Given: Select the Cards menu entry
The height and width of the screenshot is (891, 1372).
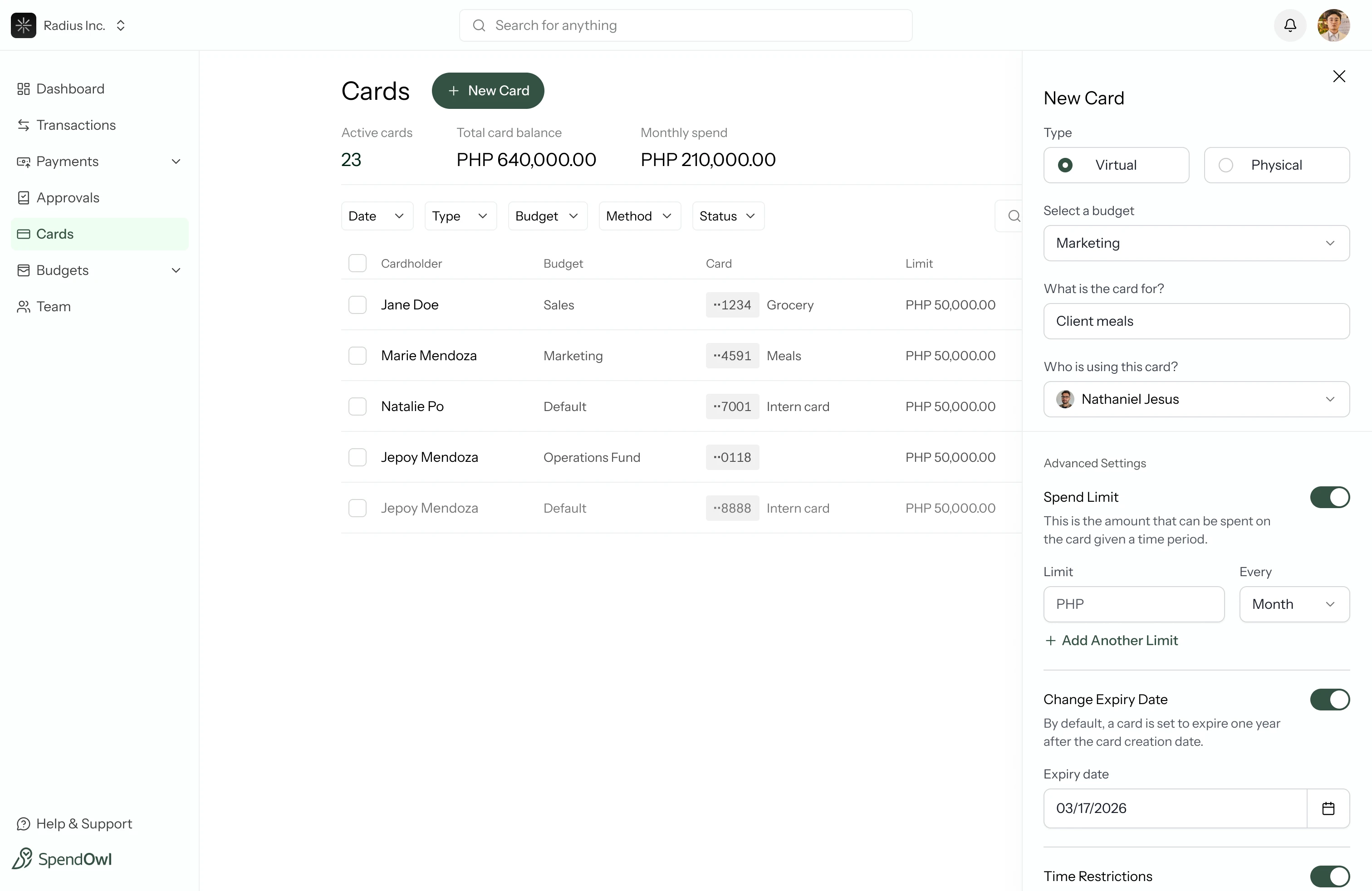Looking at the screenshot, I should 55,234.
